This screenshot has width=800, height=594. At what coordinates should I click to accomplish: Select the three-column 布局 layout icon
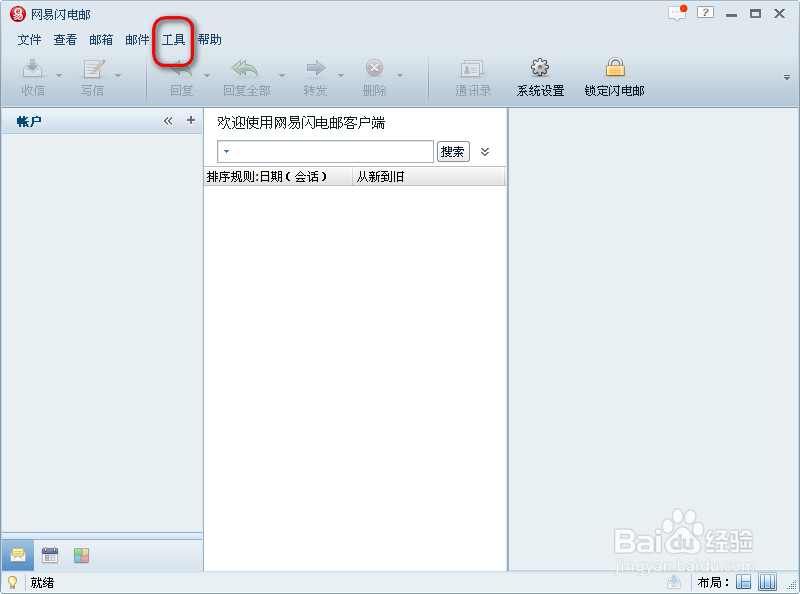point(767,582)
